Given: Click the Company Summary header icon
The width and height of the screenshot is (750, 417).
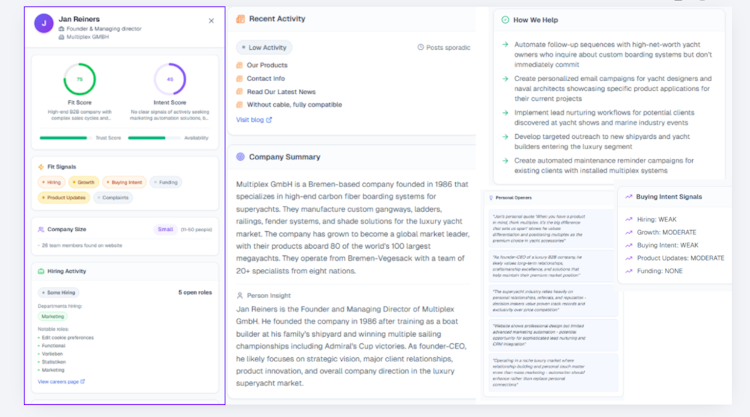Looking at the screenshot, I should tap(241, 157).
